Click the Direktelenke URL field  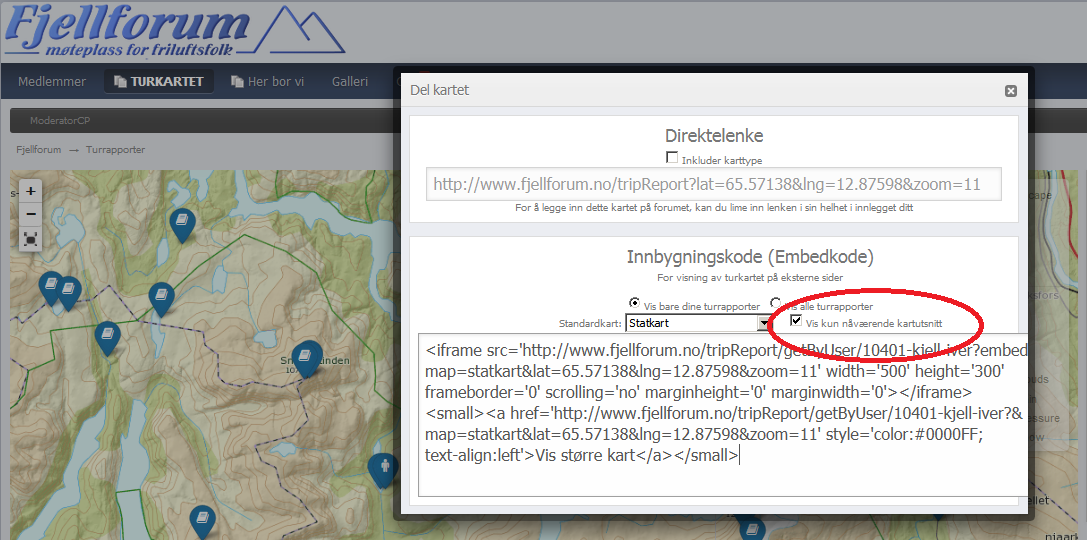[713, 184]
